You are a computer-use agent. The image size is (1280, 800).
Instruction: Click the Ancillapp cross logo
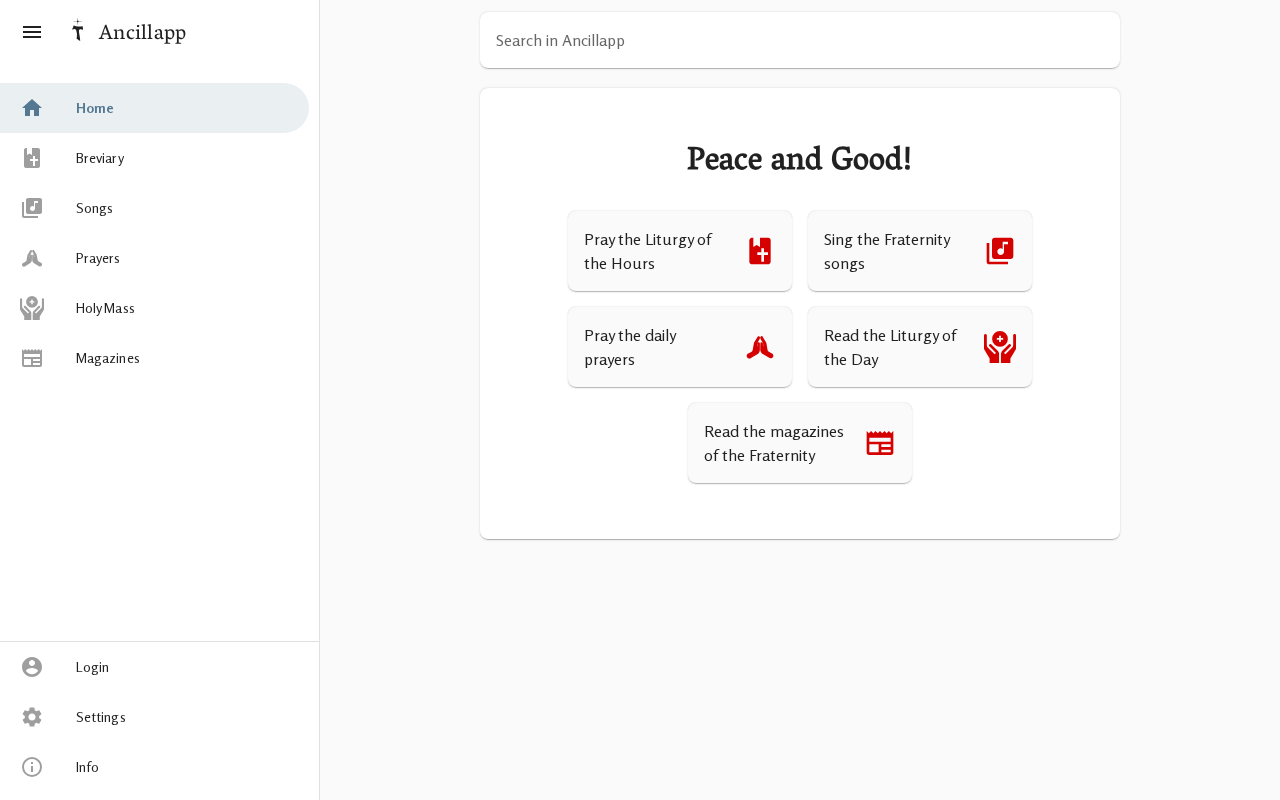pos(77,31)
